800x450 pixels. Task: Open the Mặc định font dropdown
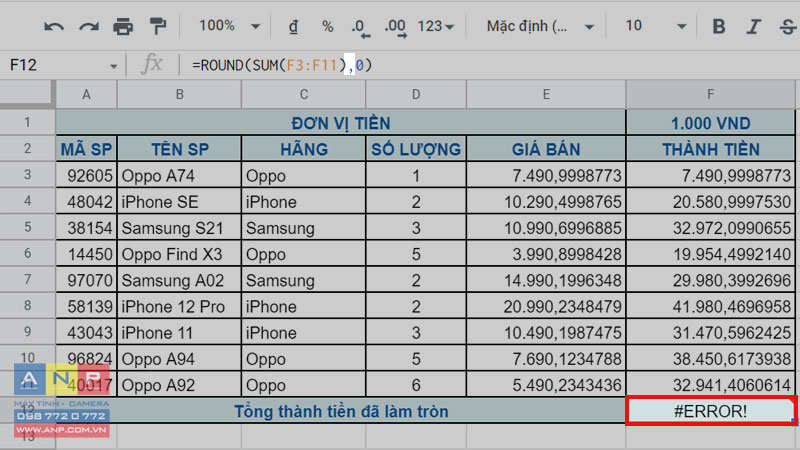[x=540, y=26]
